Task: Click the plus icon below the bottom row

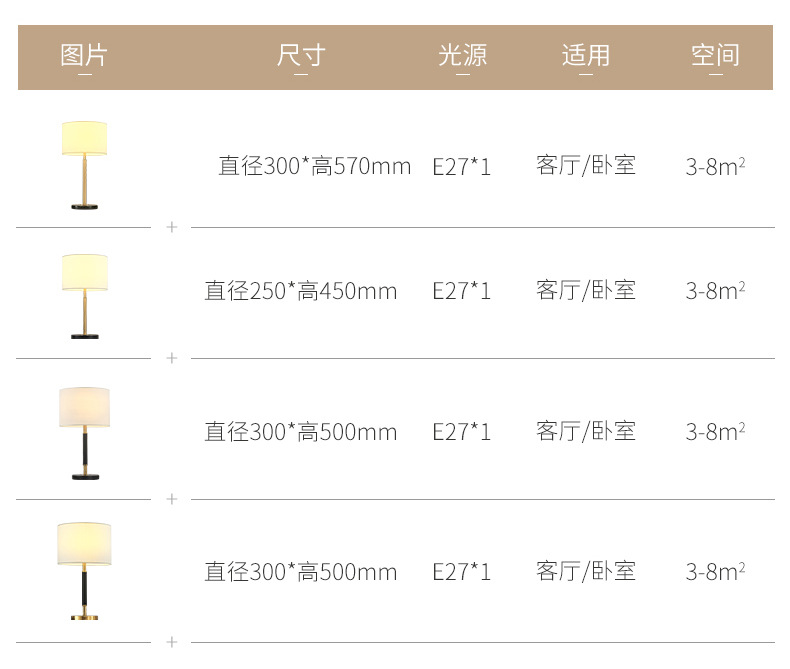Action: tap(171, 642)
